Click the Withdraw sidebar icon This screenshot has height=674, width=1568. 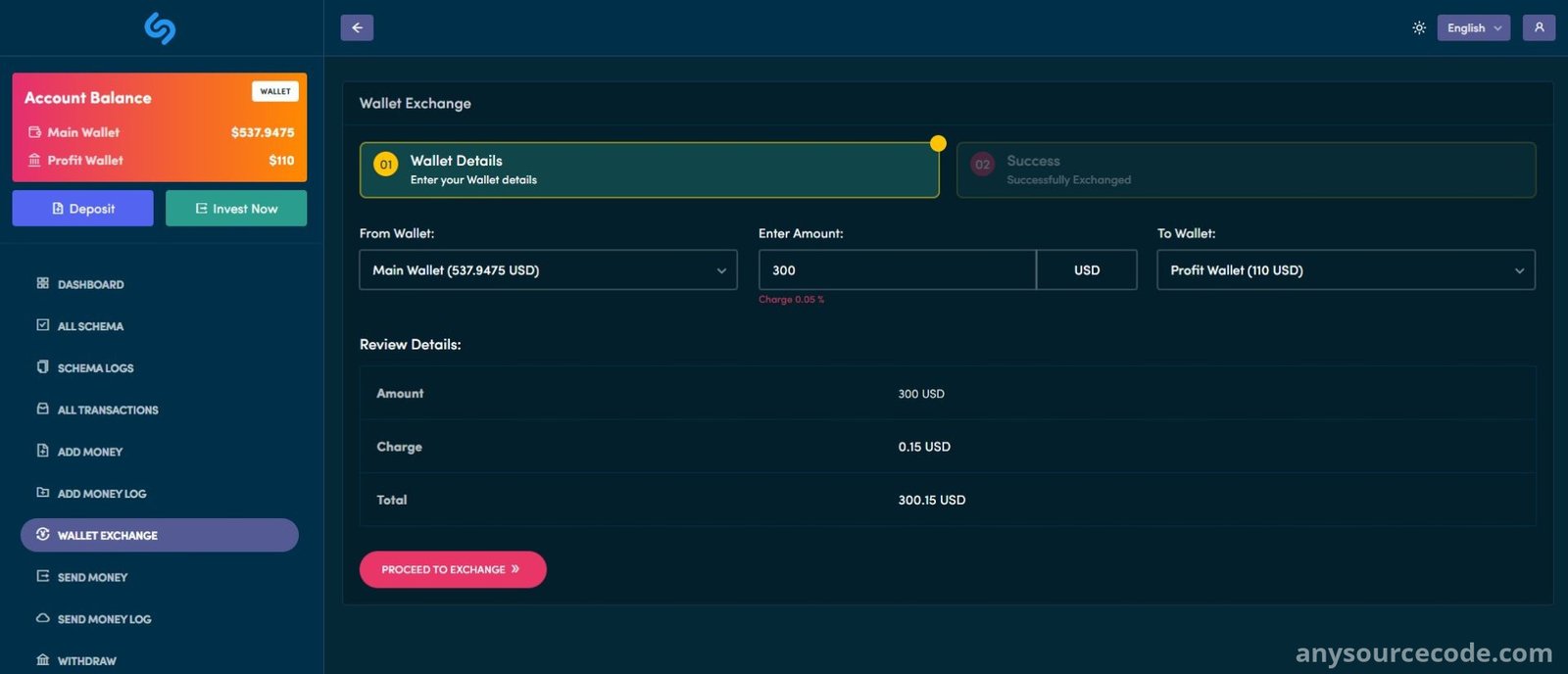tap(42, 660)
